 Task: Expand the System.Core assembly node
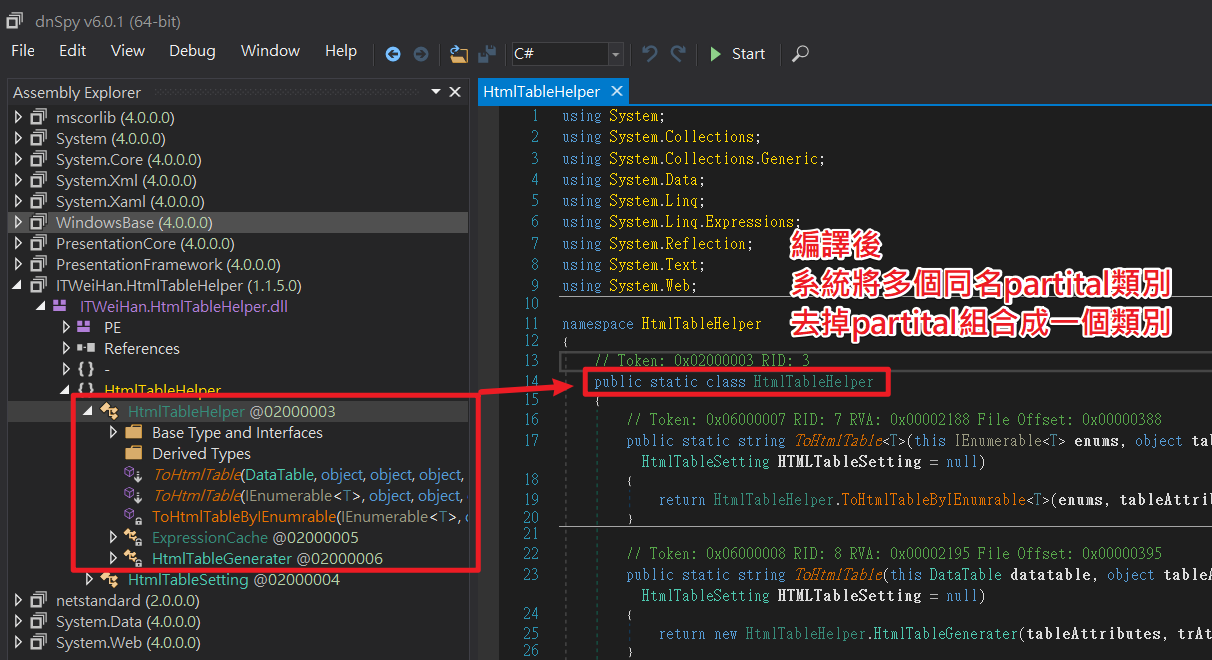tap(18, 159)
